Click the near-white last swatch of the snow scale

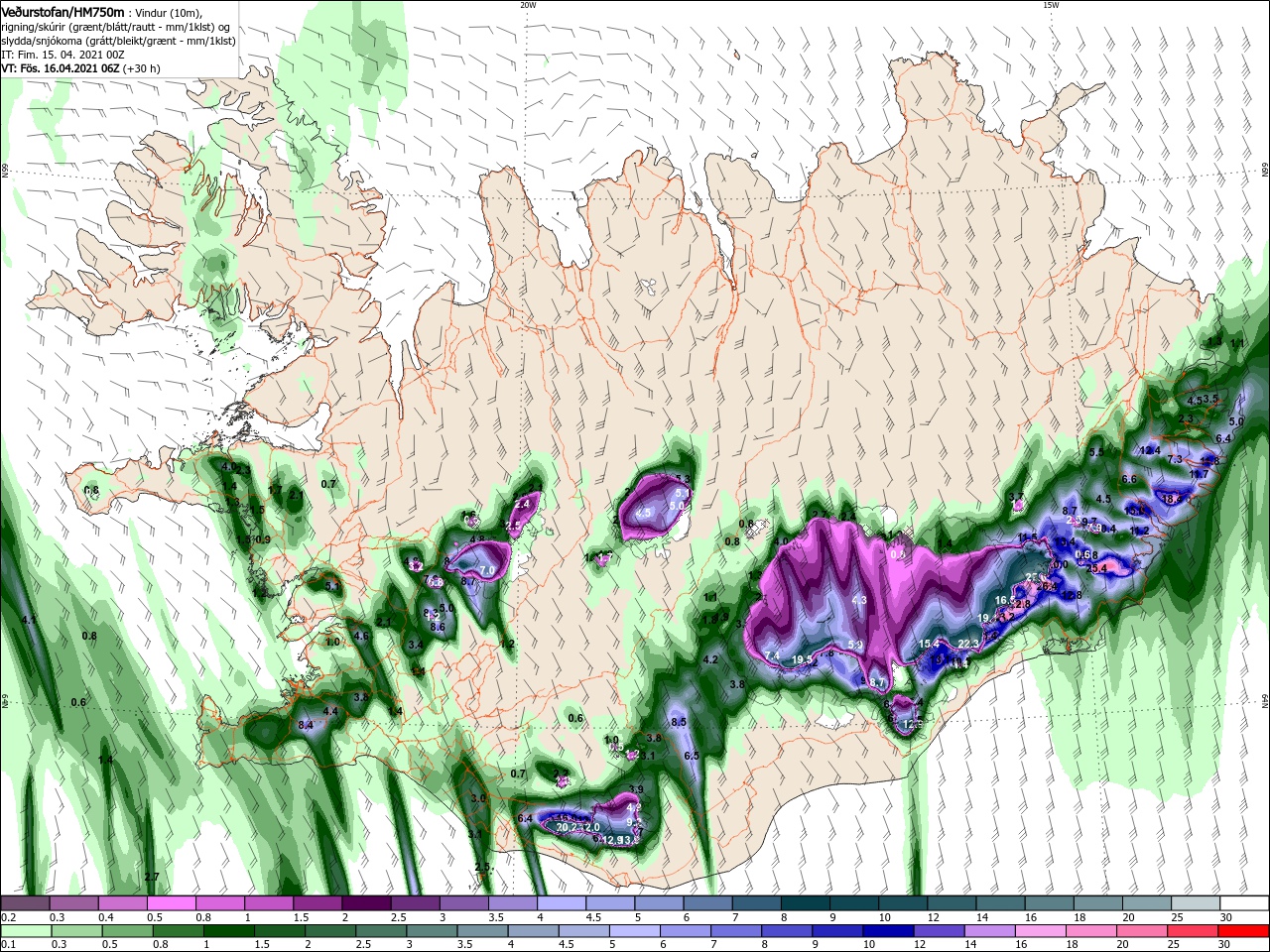click(1244, 903)
